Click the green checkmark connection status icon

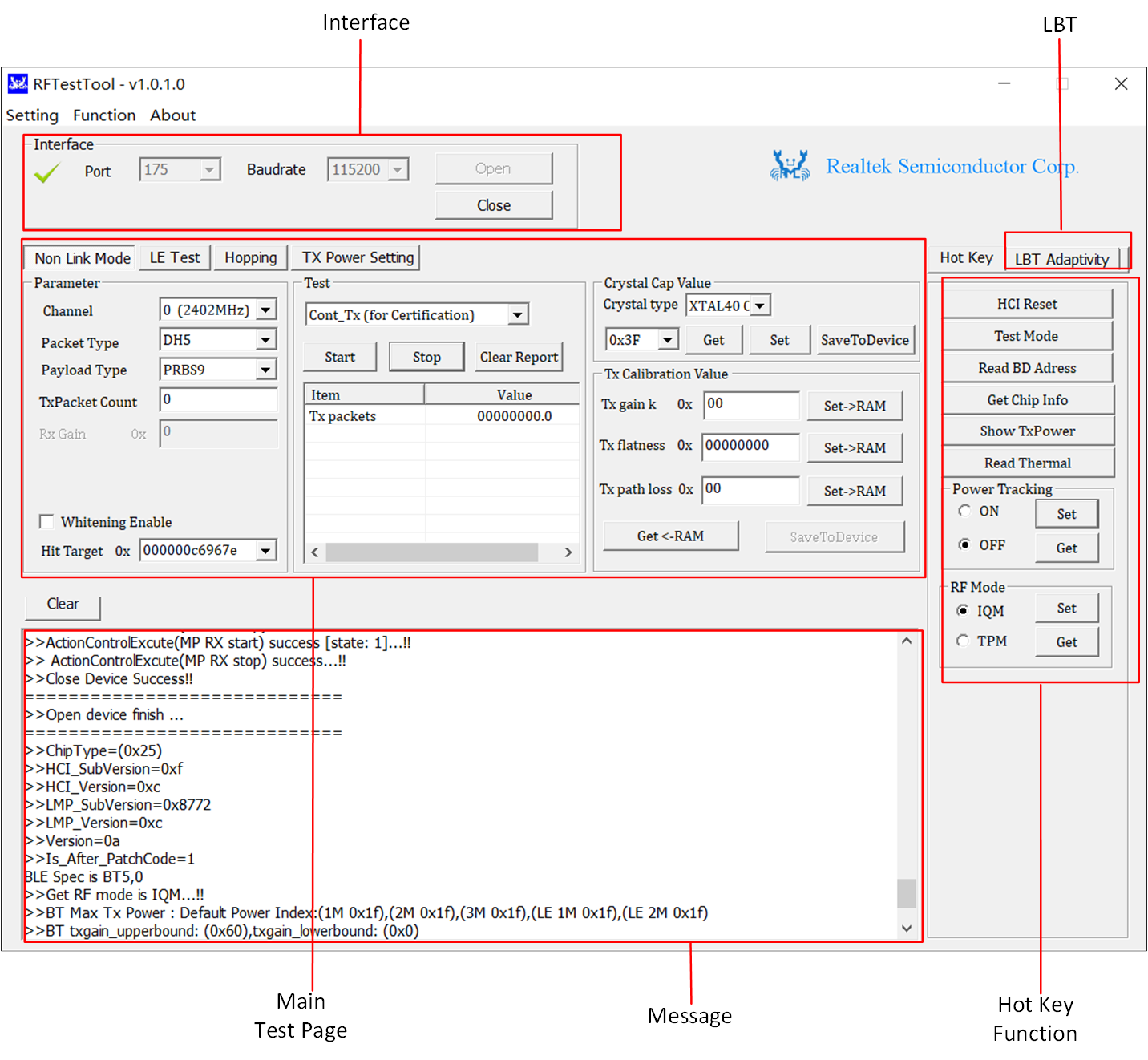tap(46, 172)
